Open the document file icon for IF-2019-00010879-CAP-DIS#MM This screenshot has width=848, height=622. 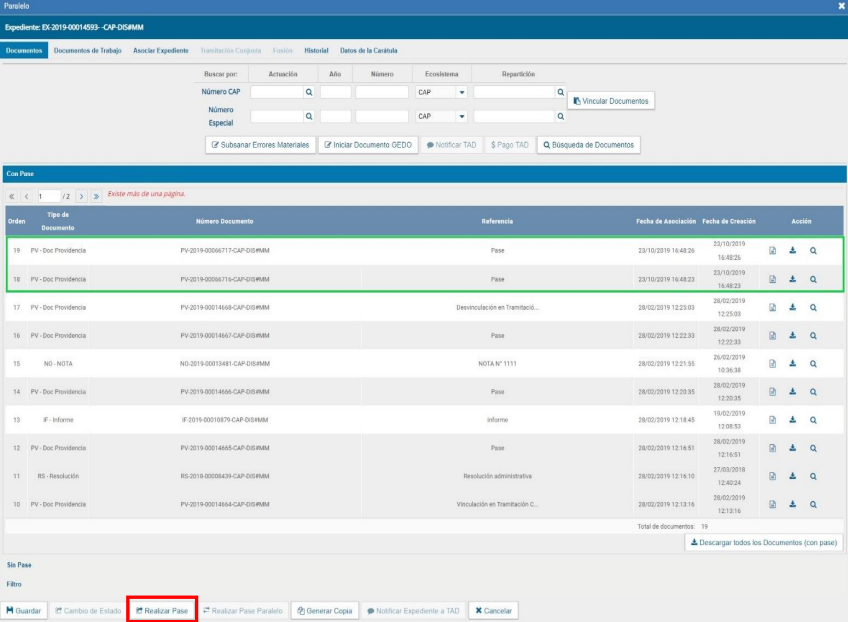tap(772, 420)
